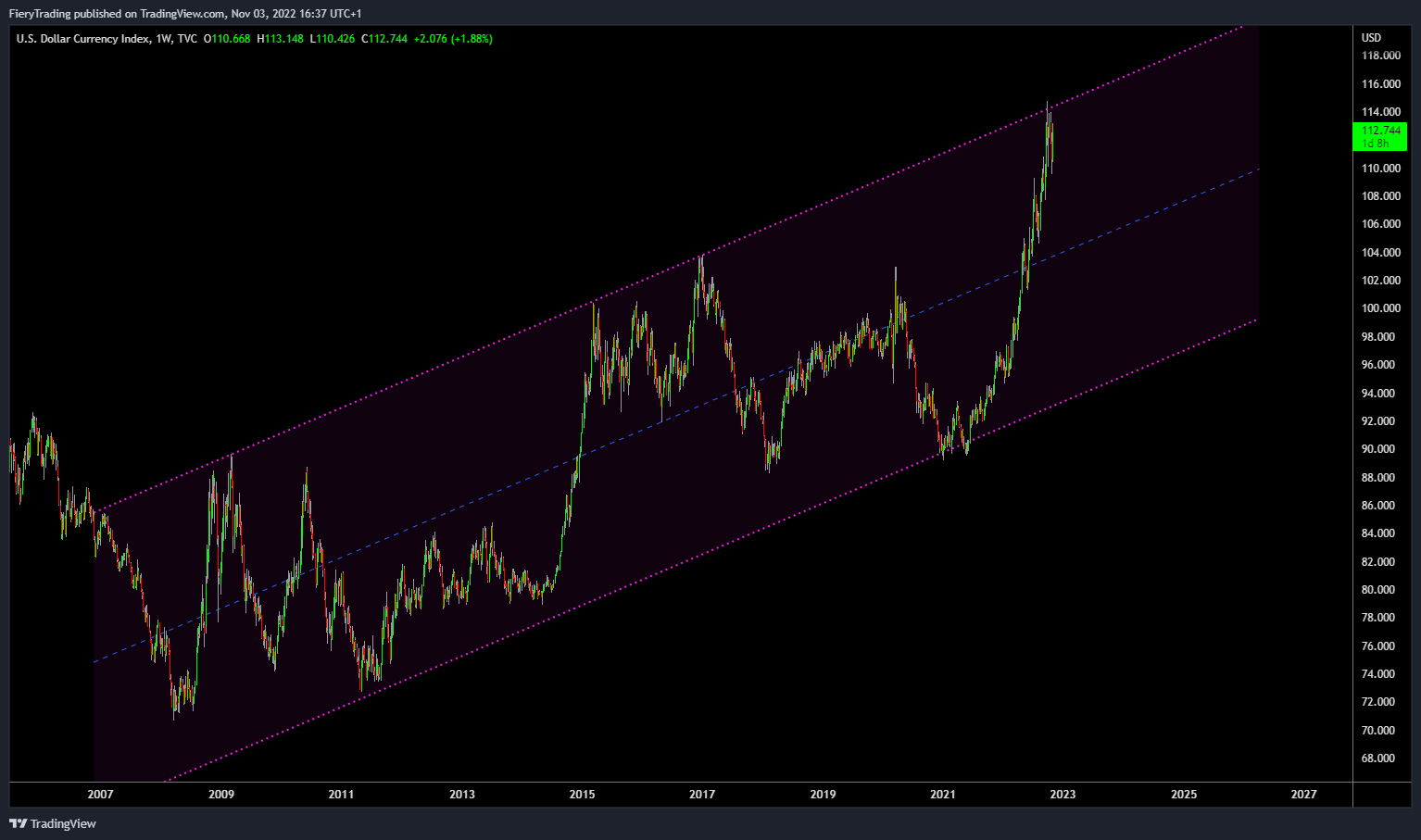Image resolution: width=1421 pixels, height=840 pixels.
Task: Click the USD currency label
Action: click(1371, 38)
